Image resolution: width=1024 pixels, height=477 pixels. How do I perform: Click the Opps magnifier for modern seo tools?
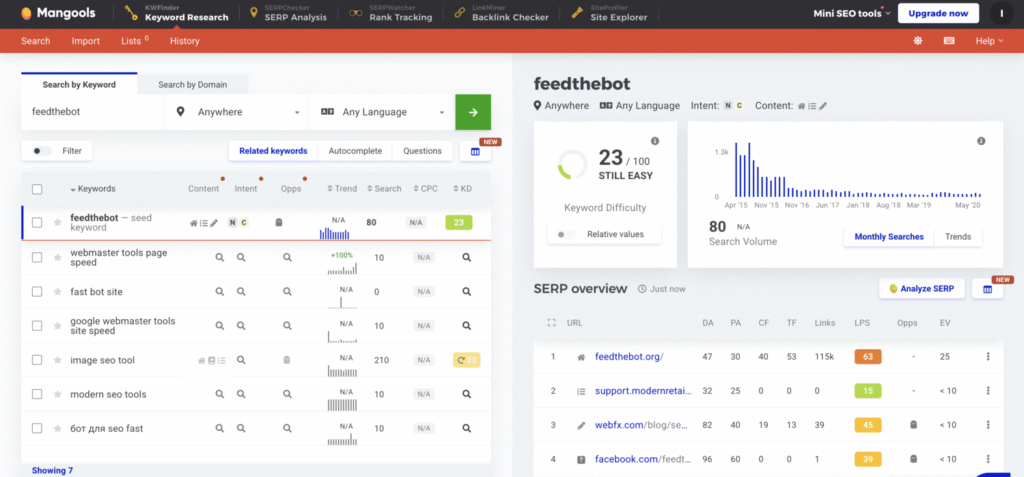point(287,394)
